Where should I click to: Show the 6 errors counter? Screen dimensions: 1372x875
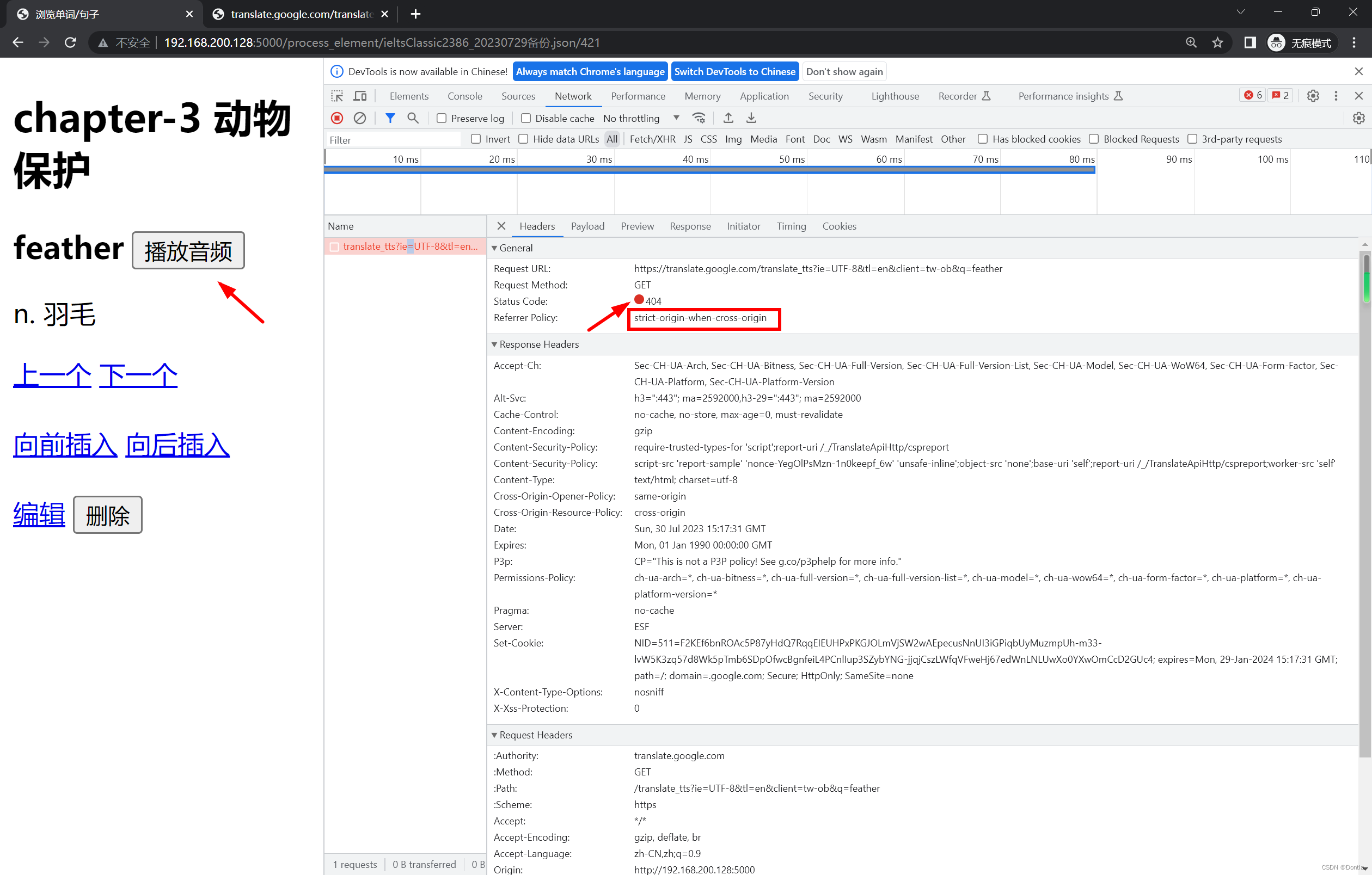click(1253, 95)
